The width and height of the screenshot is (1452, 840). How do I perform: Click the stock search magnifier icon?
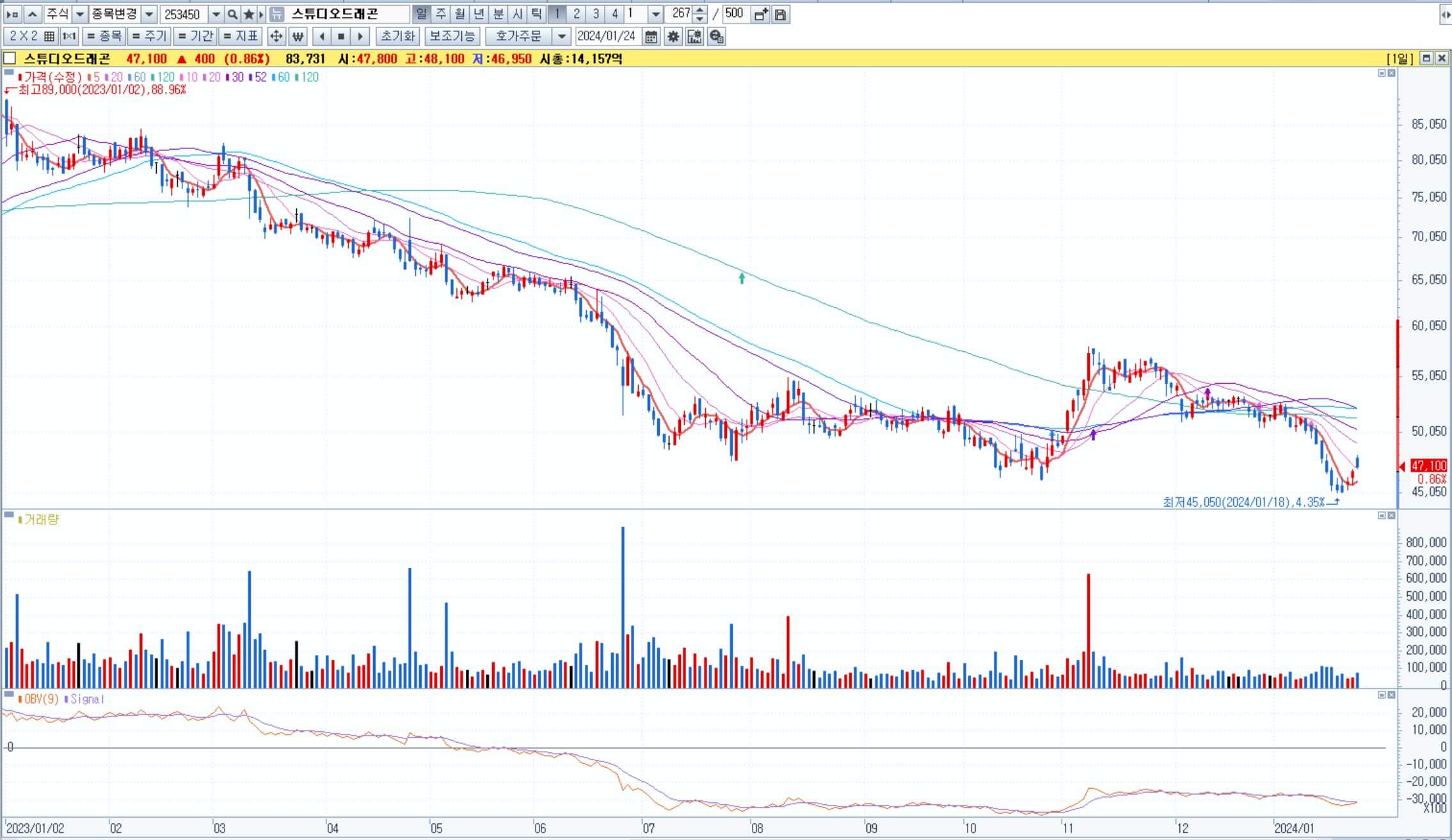tap(233, 14)
